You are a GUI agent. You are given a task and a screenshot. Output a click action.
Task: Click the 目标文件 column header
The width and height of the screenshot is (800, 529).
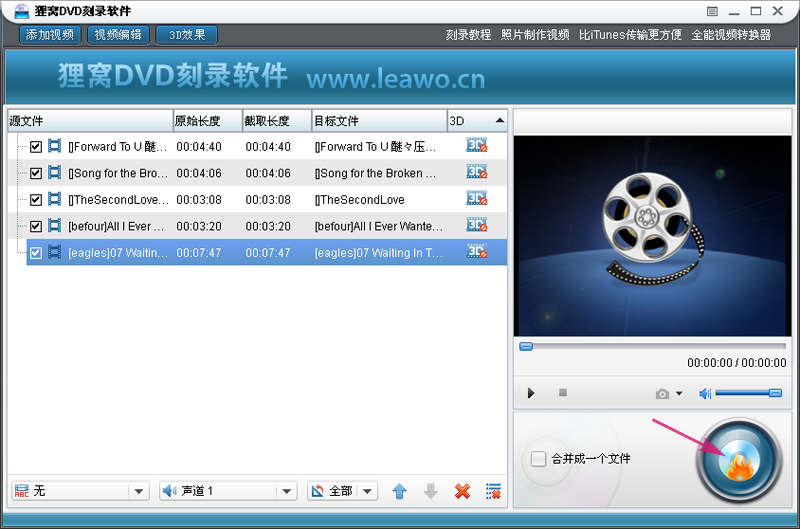(x=380, y=121)
